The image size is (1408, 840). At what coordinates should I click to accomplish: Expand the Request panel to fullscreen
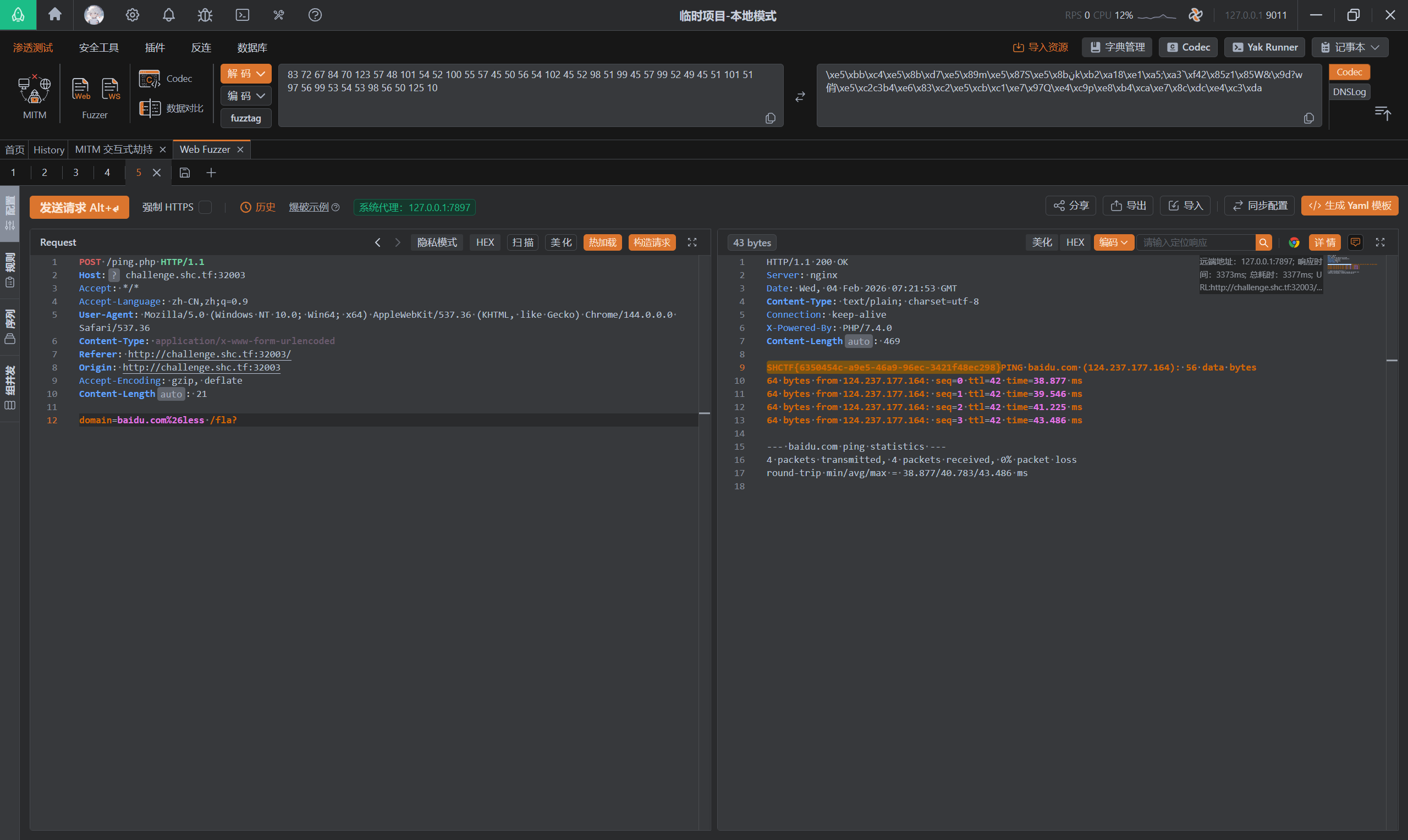(692, 242)
